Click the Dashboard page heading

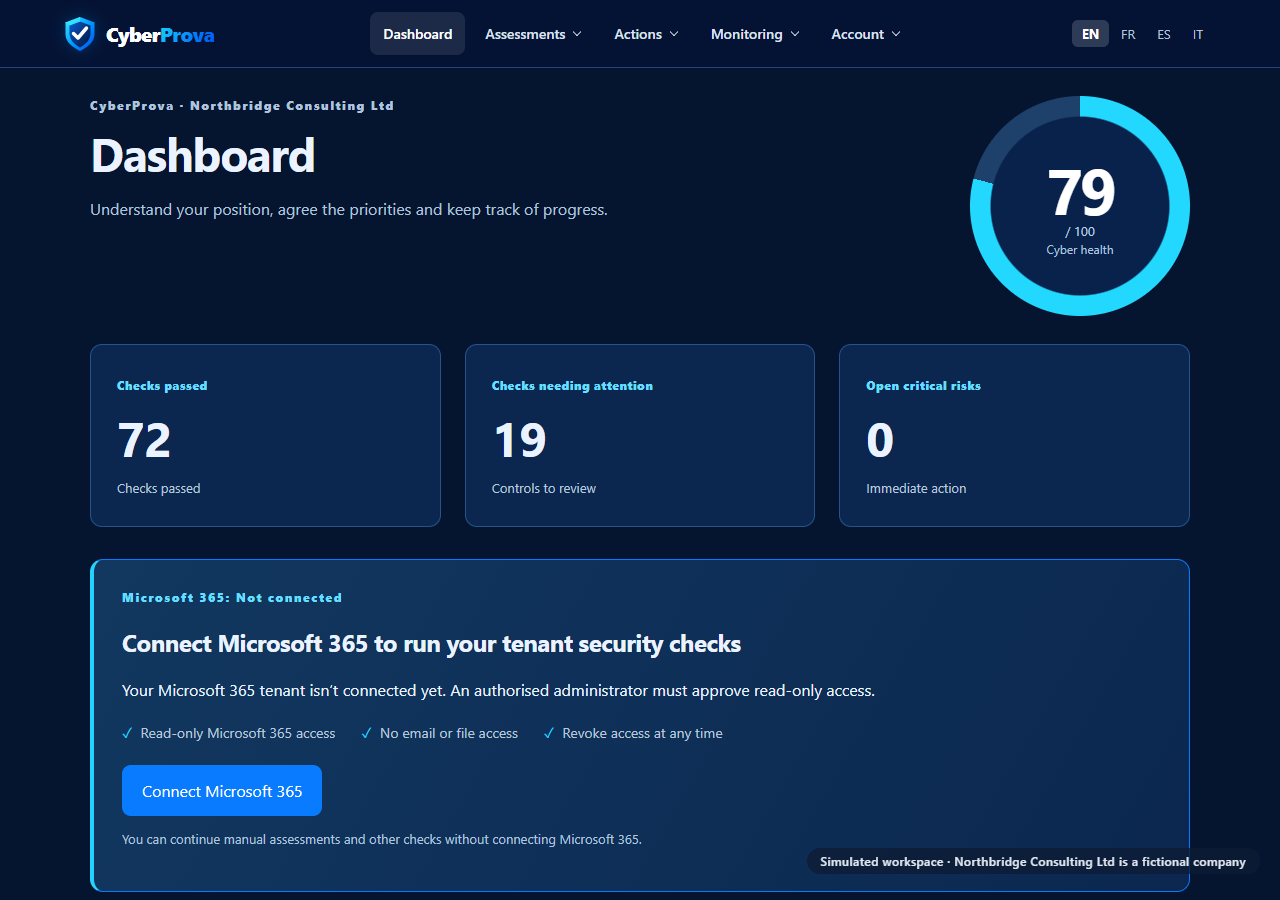(203, 156)
